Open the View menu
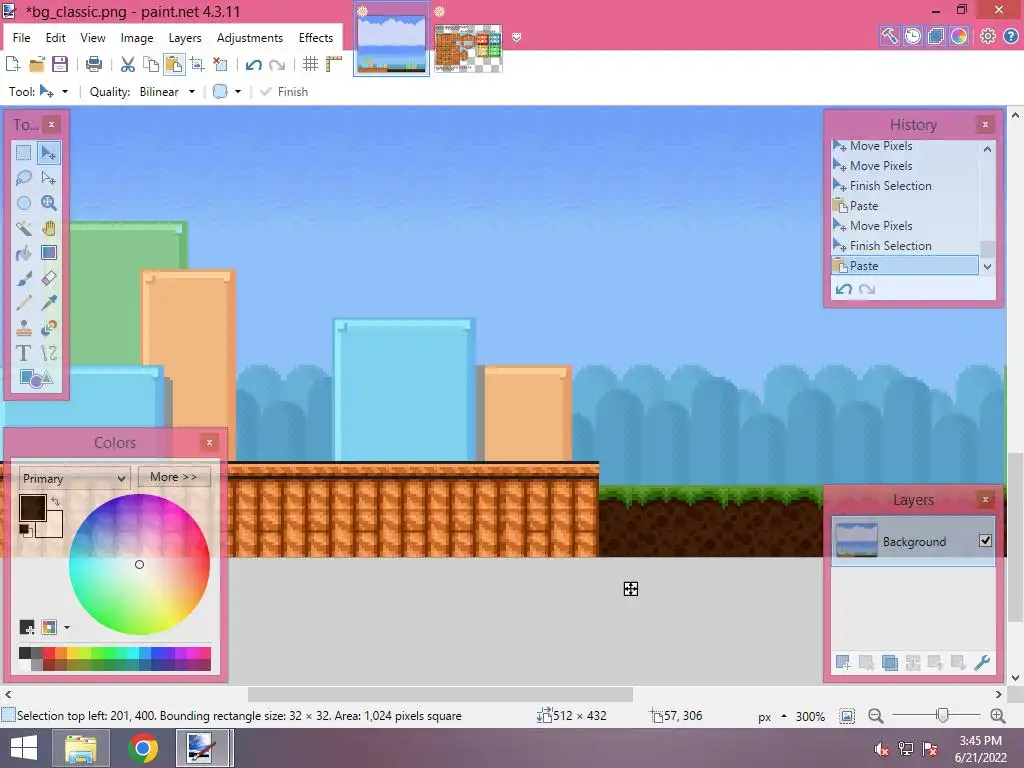The width and height of the screenshot is (1024, 768). click(93, 38)
